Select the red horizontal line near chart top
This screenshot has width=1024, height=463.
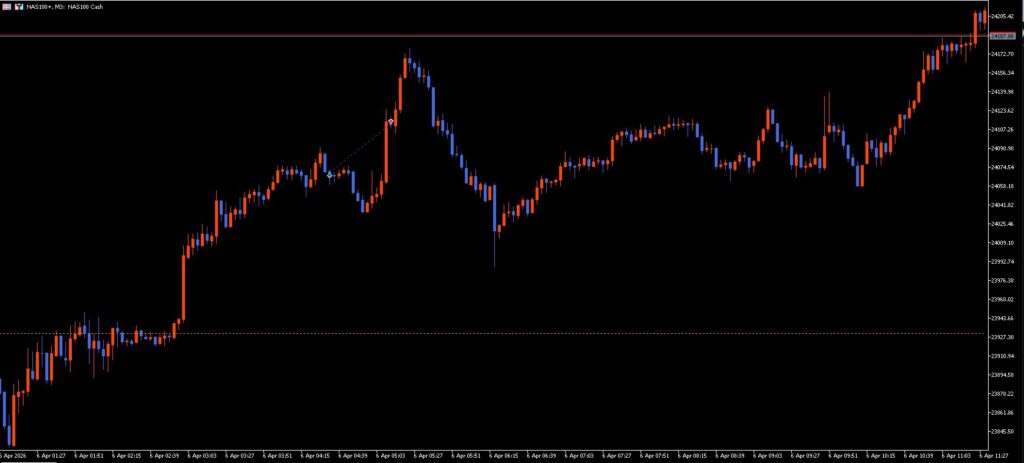pyautogui.click(x=500, y=36)
